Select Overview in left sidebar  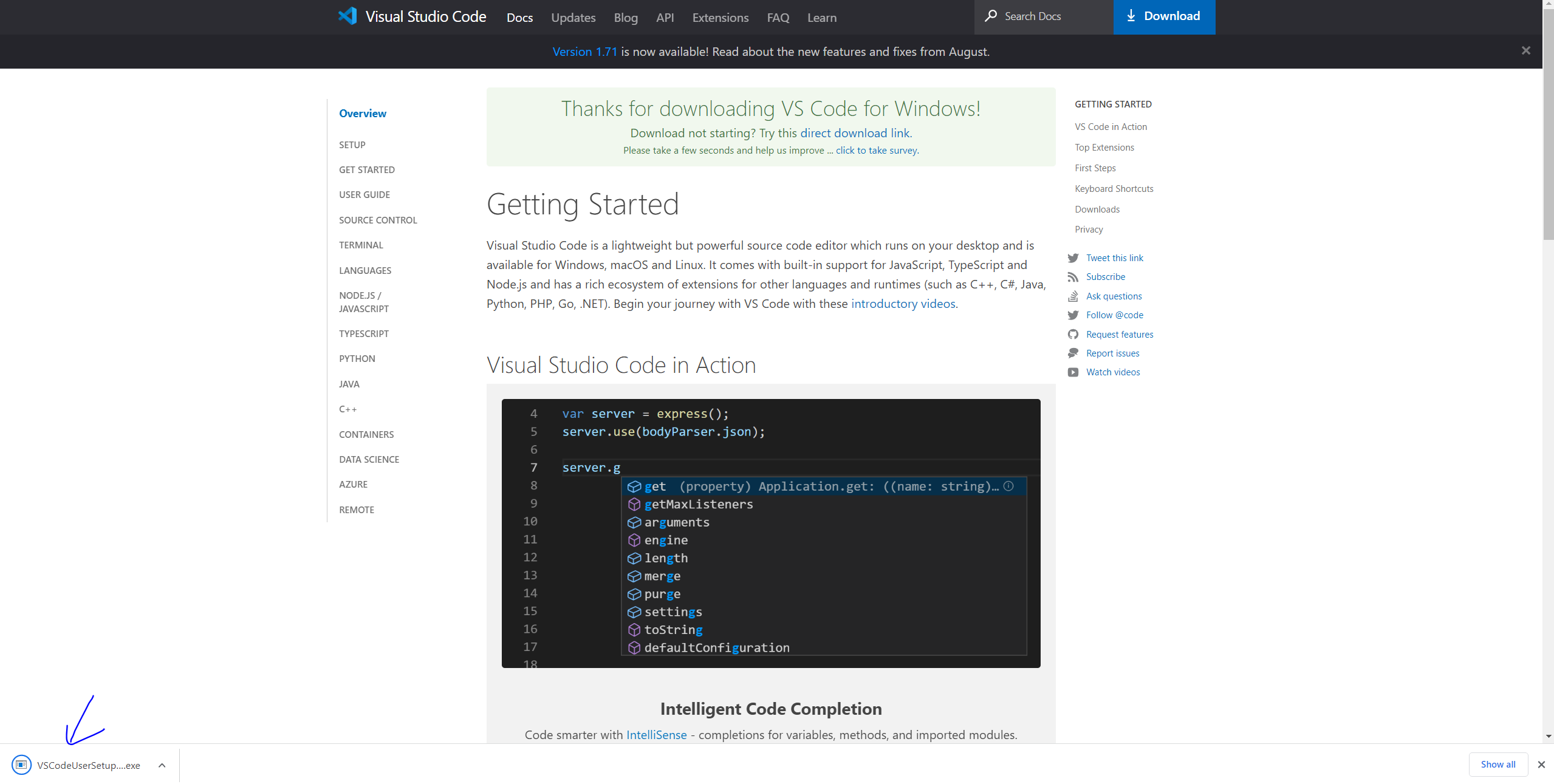(362, 114)
